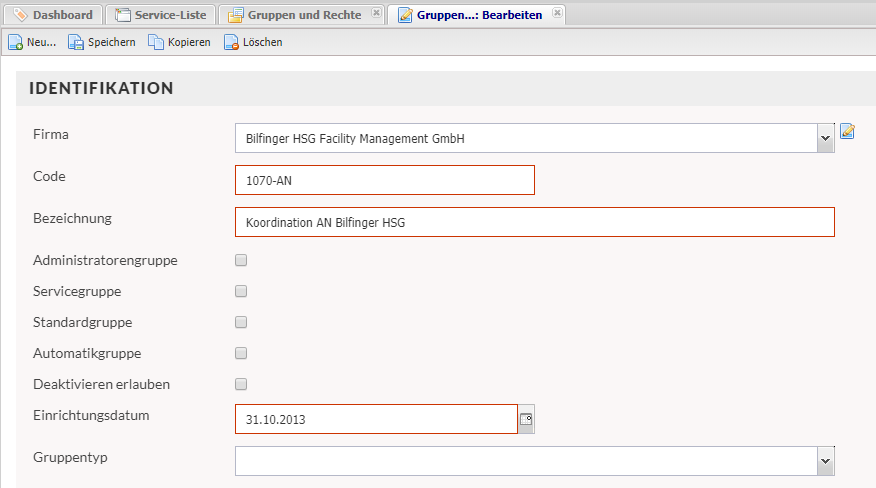This screenshot has height=488, width=876.
Task: Click the Speichern save icon
Action: point(75,42)
